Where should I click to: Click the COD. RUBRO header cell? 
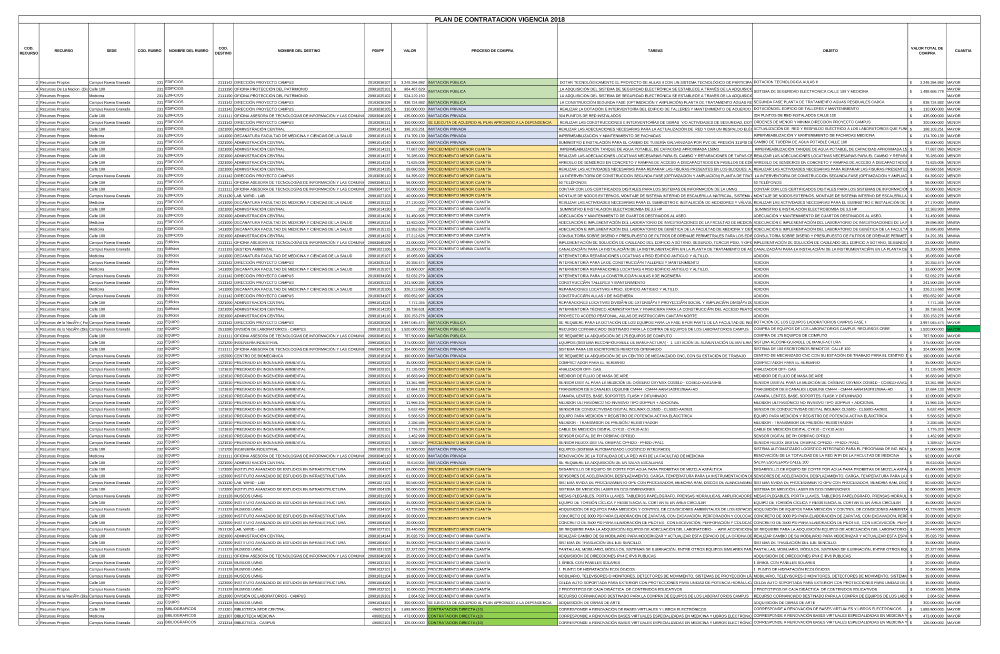point(149,49)
